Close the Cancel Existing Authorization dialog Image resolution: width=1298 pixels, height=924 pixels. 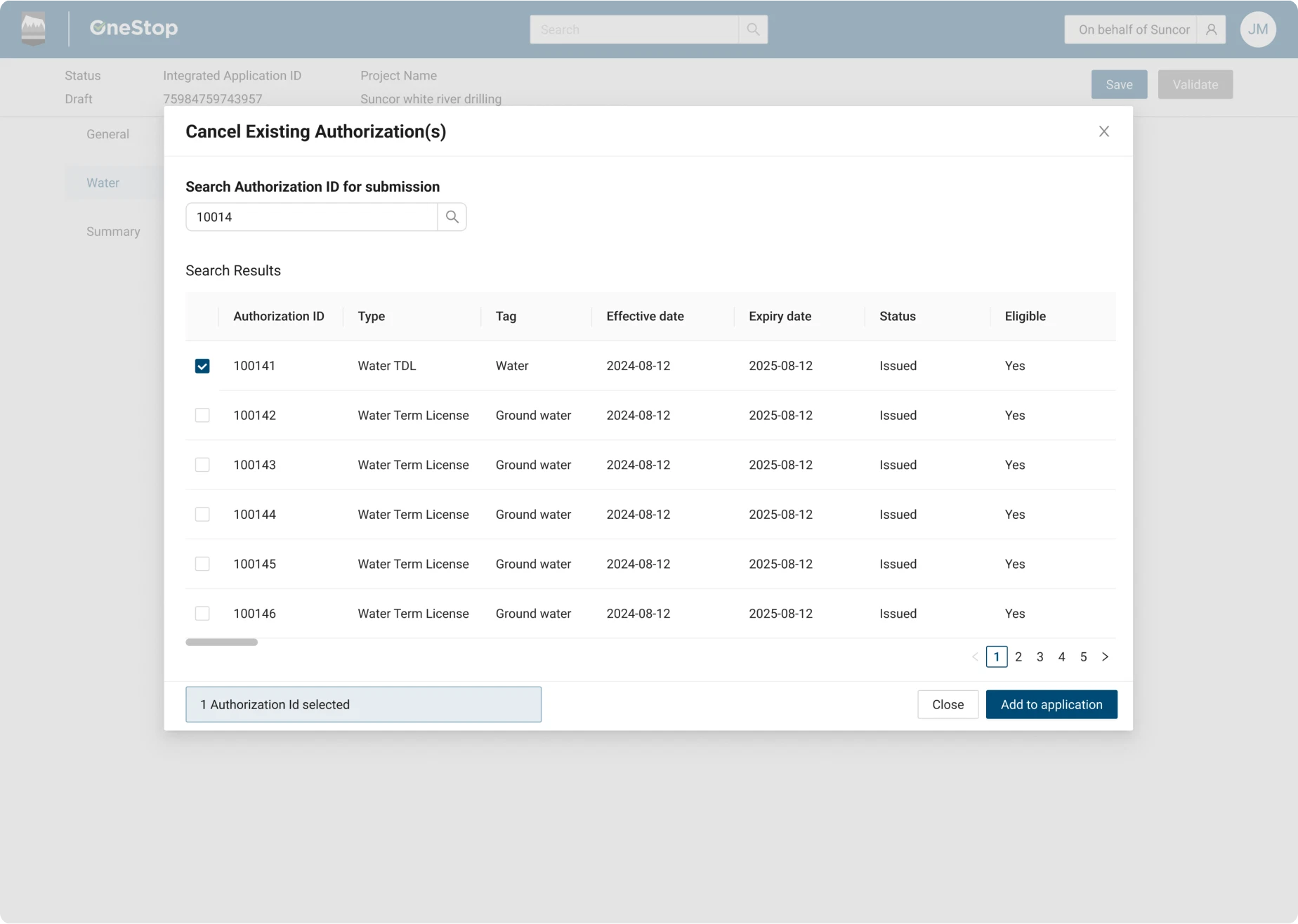1104,131
